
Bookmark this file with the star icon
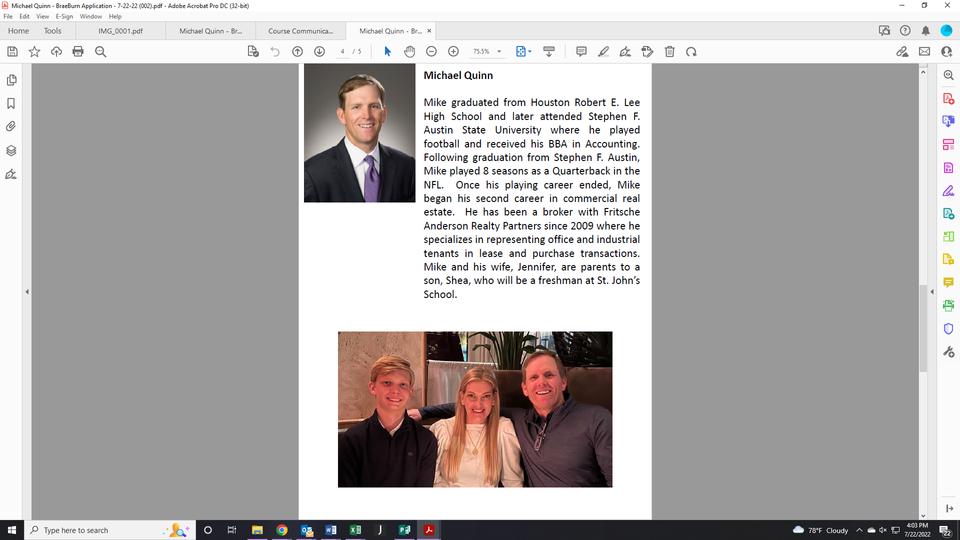(x=34, y=52)
